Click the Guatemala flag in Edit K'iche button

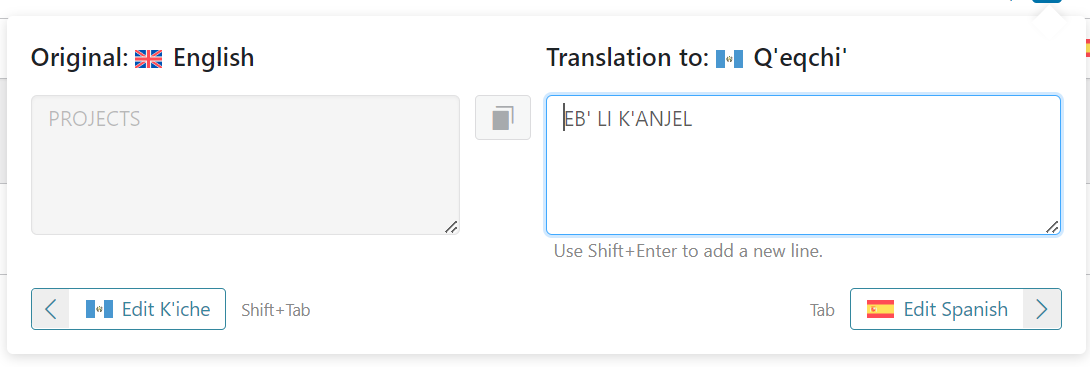pyautogui.click(x=99, y=309)
